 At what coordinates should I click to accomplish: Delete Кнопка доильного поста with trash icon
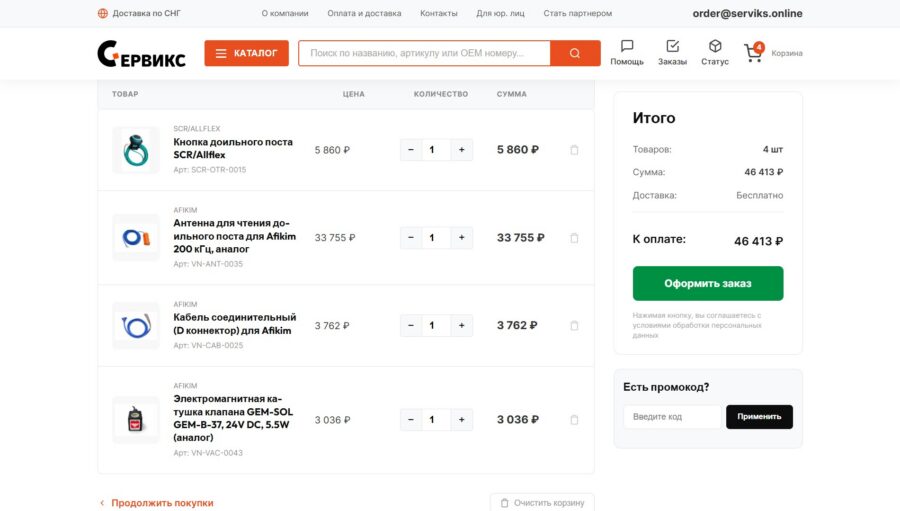(574, 150)
